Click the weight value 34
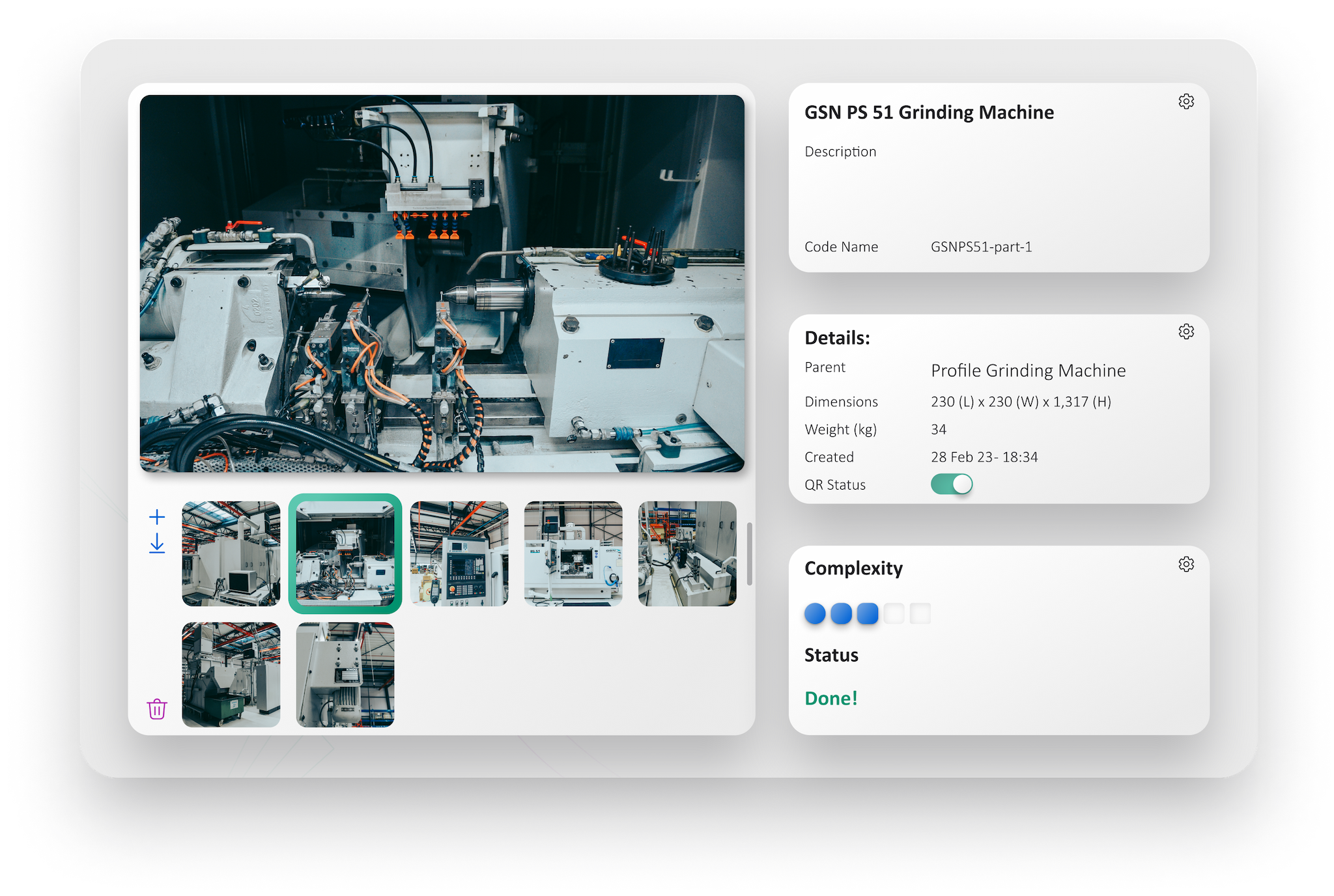The width and height of the screenshot is (1334, 896). (939, 430)
